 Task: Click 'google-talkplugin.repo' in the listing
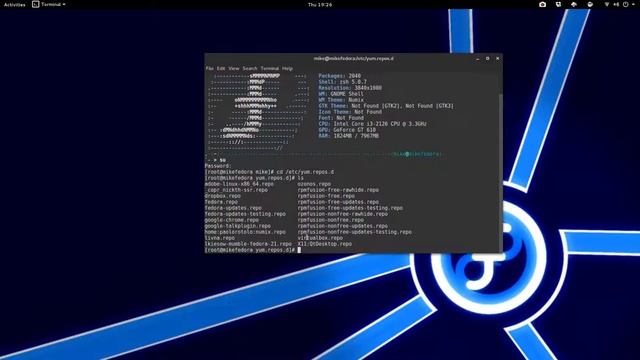(x=238, y=226)
